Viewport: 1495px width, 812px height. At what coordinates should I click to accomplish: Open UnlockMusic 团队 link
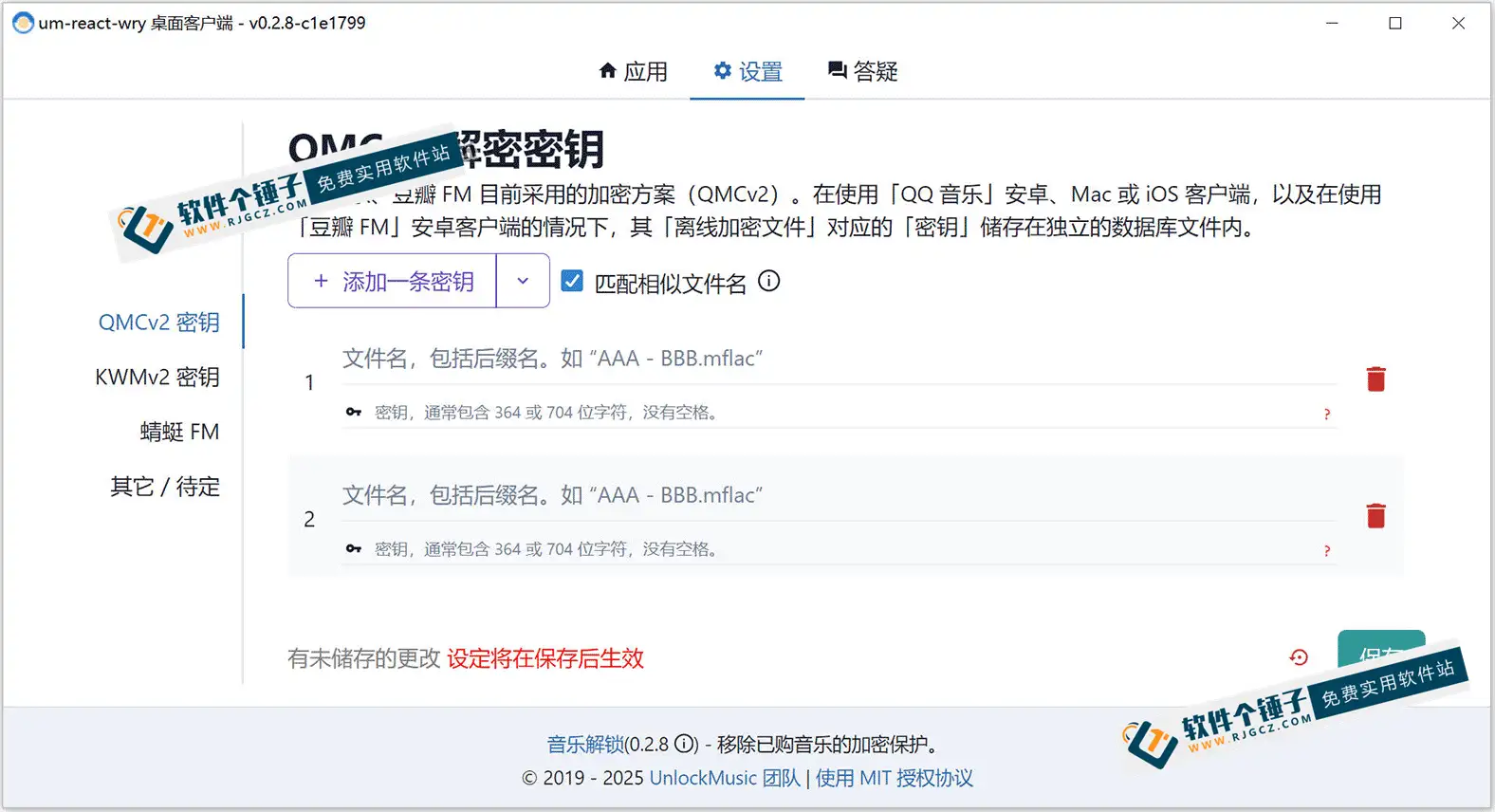click(725, 778)
